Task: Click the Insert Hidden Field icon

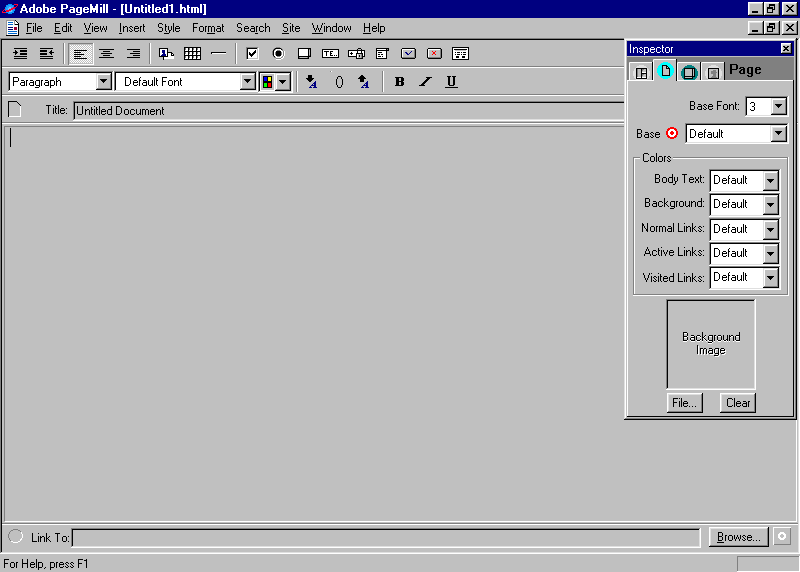Action: point(460,54)
